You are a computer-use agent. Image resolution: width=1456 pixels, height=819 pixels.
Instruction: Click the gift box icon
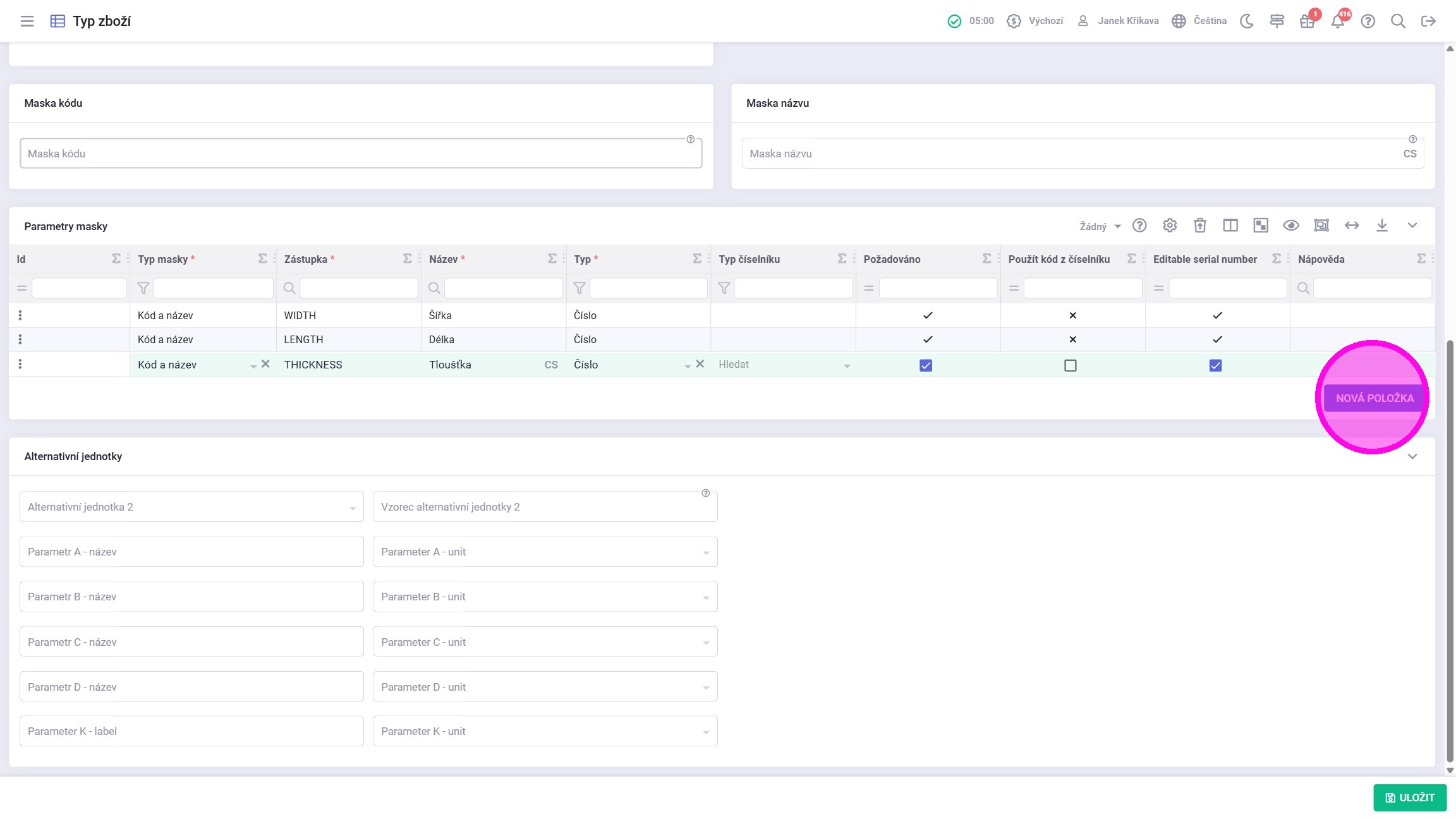coord(1306,21)
